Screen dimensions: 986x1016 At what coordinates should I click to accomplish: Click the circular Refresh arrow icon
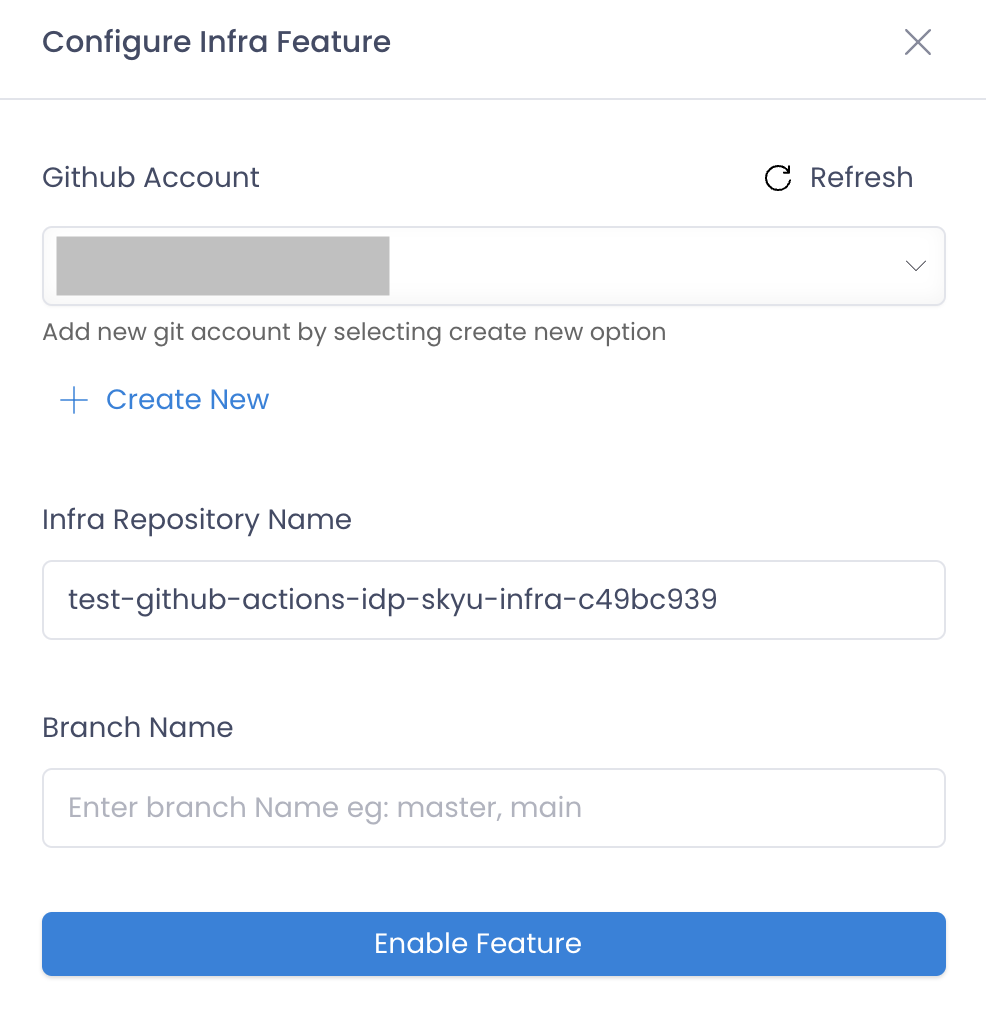coord(777,178)
